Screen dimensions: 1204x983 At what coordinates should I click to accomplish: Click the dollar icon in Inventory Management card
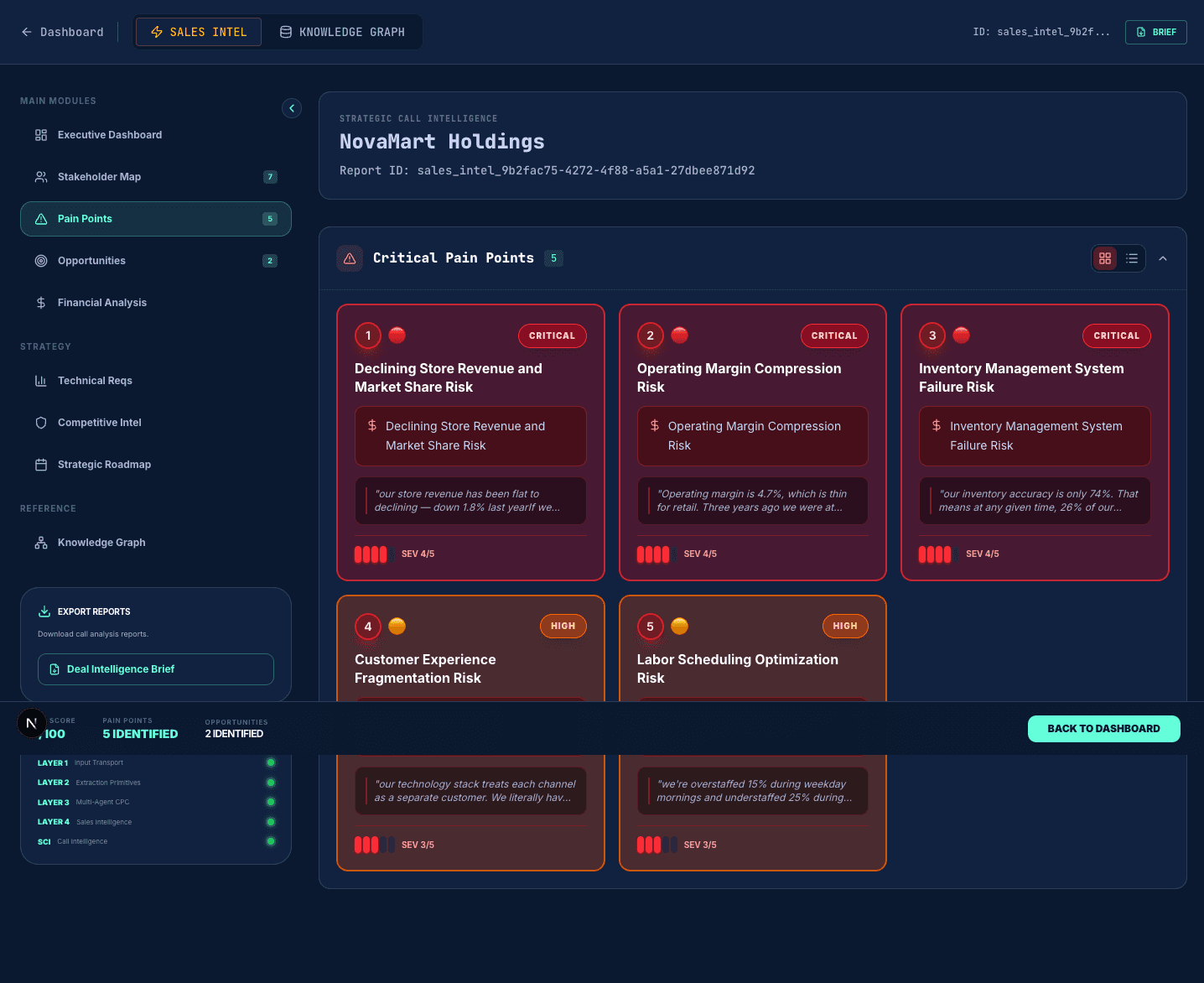[937, 426]
